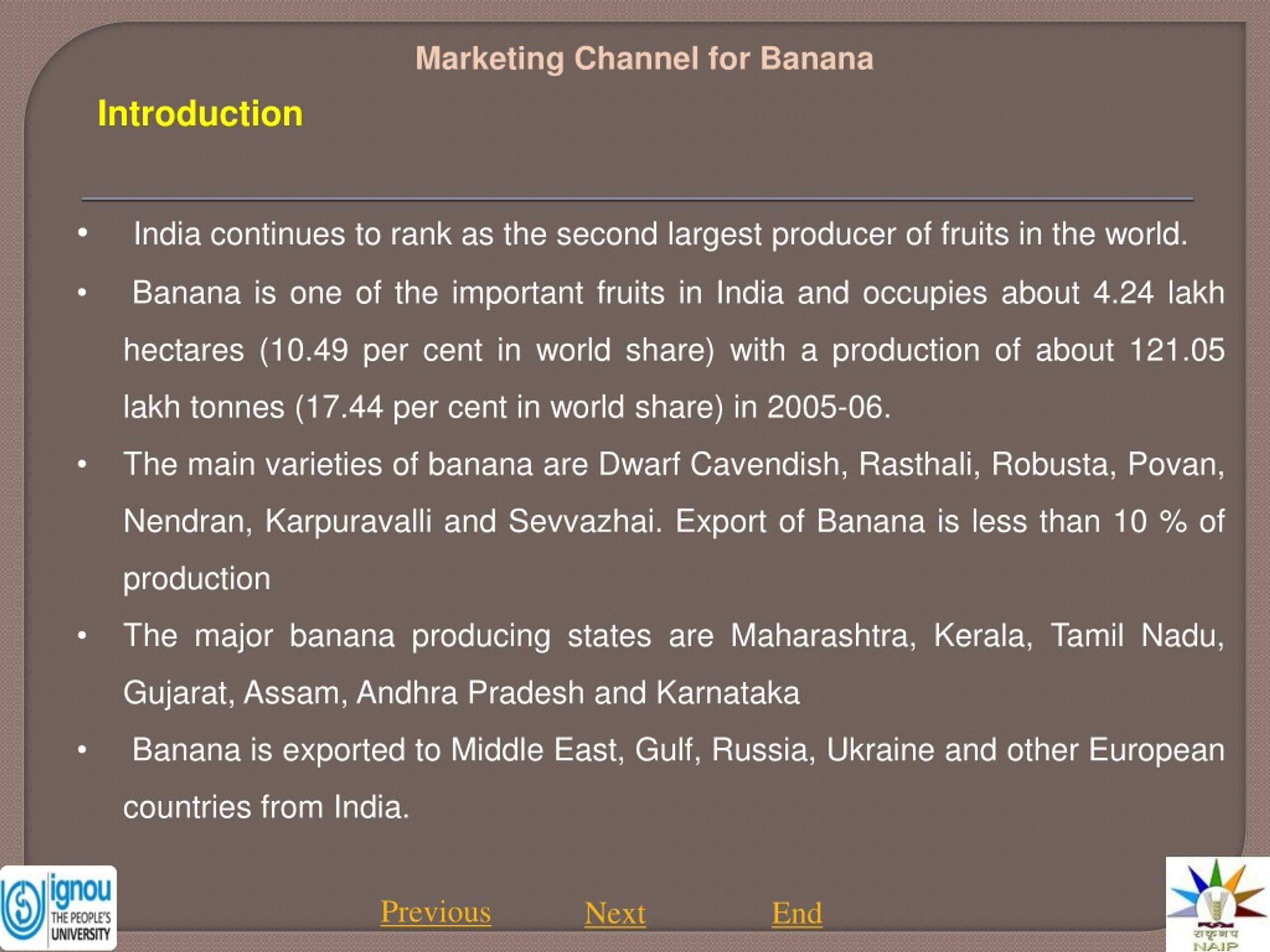The height and width of the screenshot is (952, 1270).
Task: Click the NAIP logo icon
Action: [1217, 905]
